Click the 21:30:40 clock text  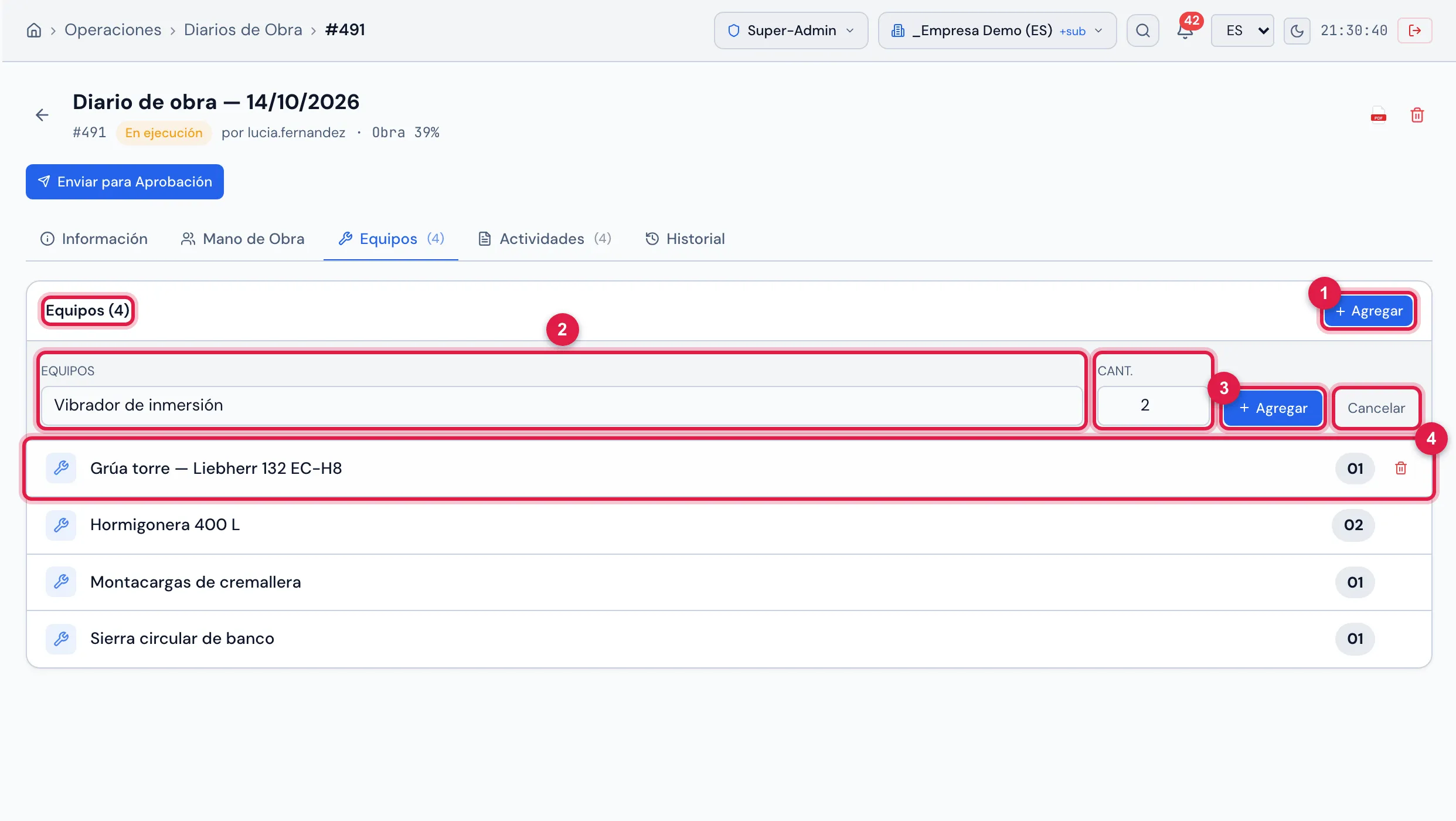[1354, 30]
